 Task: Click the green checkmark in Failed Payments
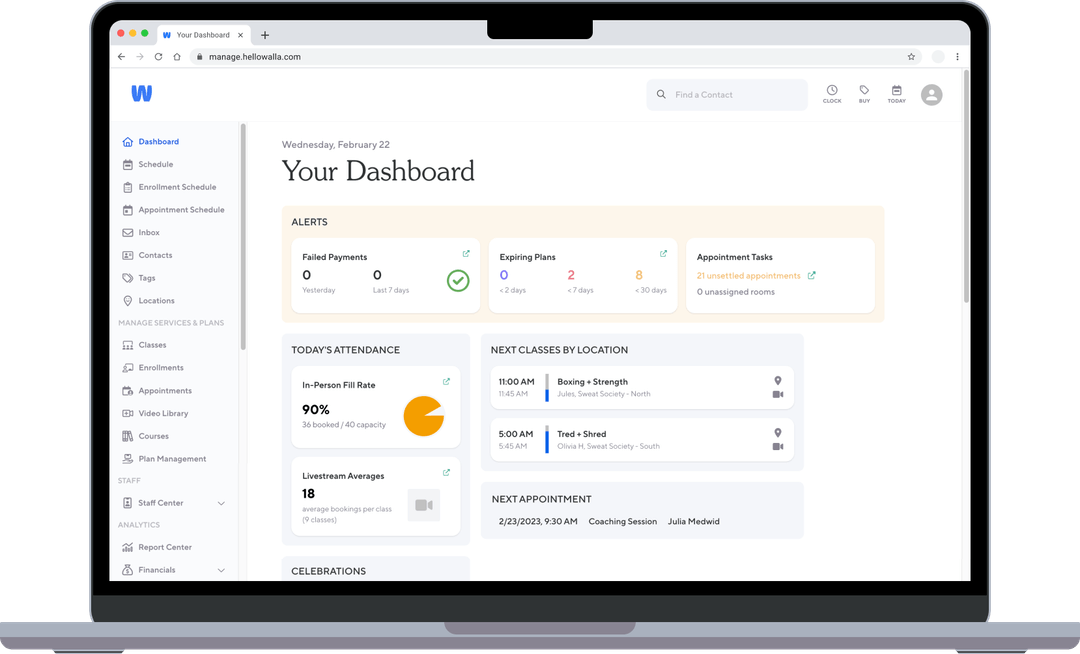(x=458, y=280)
